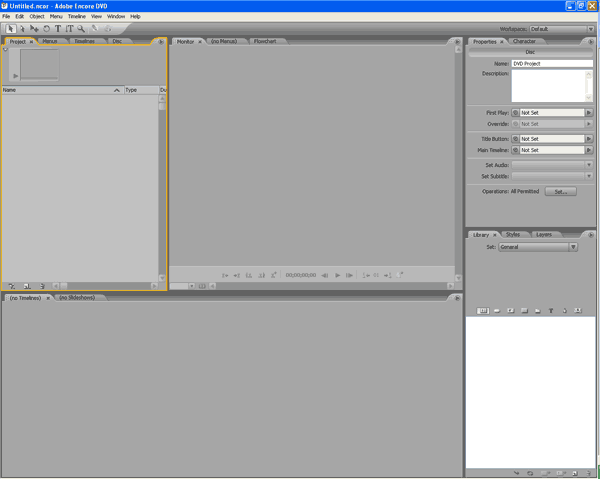Screen dimensions: 600x479
Task: Open the Library Set General dropdown
Action: tap(538, 247)
